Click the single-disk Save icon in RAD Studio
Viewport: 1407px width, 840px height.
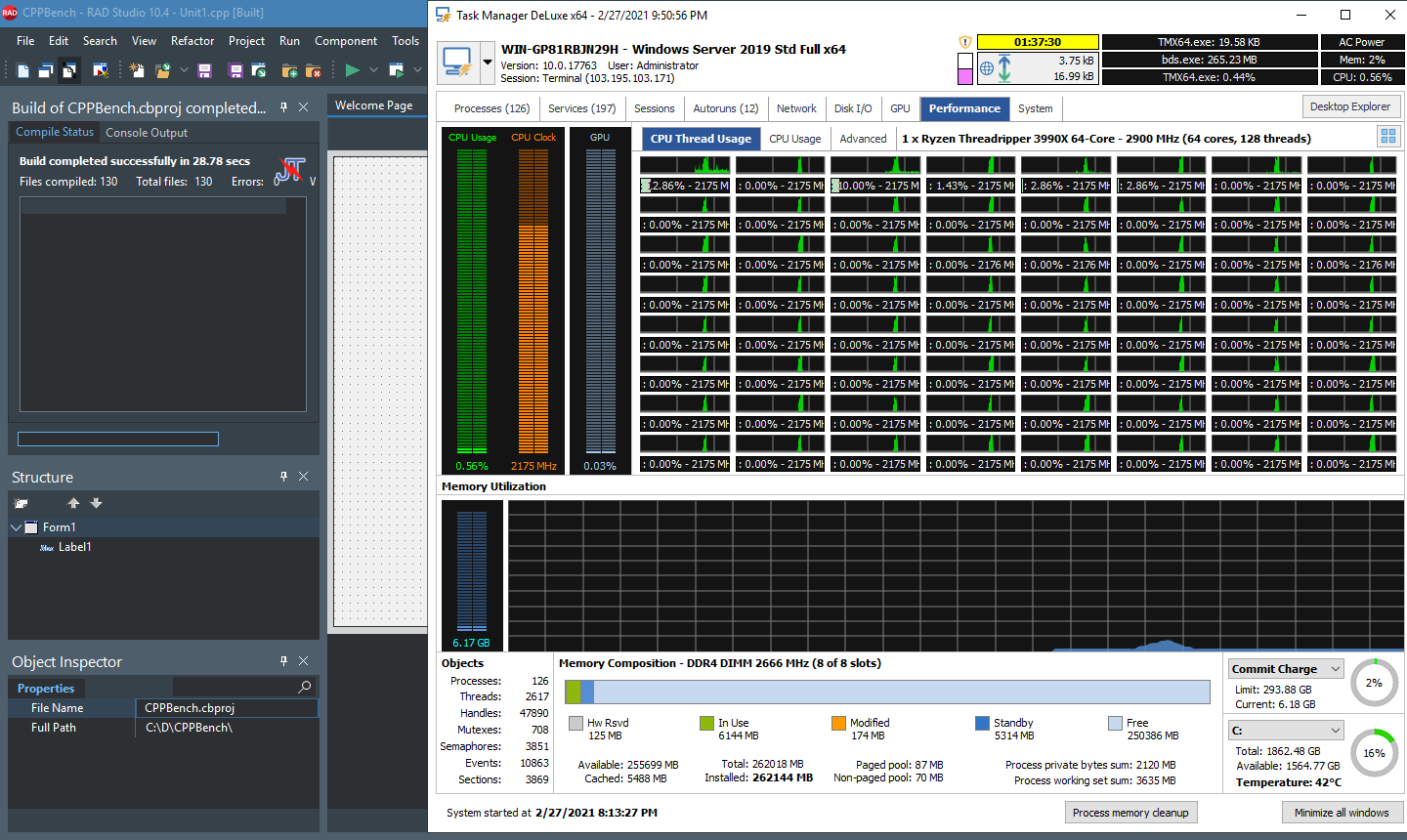point(204,70)
